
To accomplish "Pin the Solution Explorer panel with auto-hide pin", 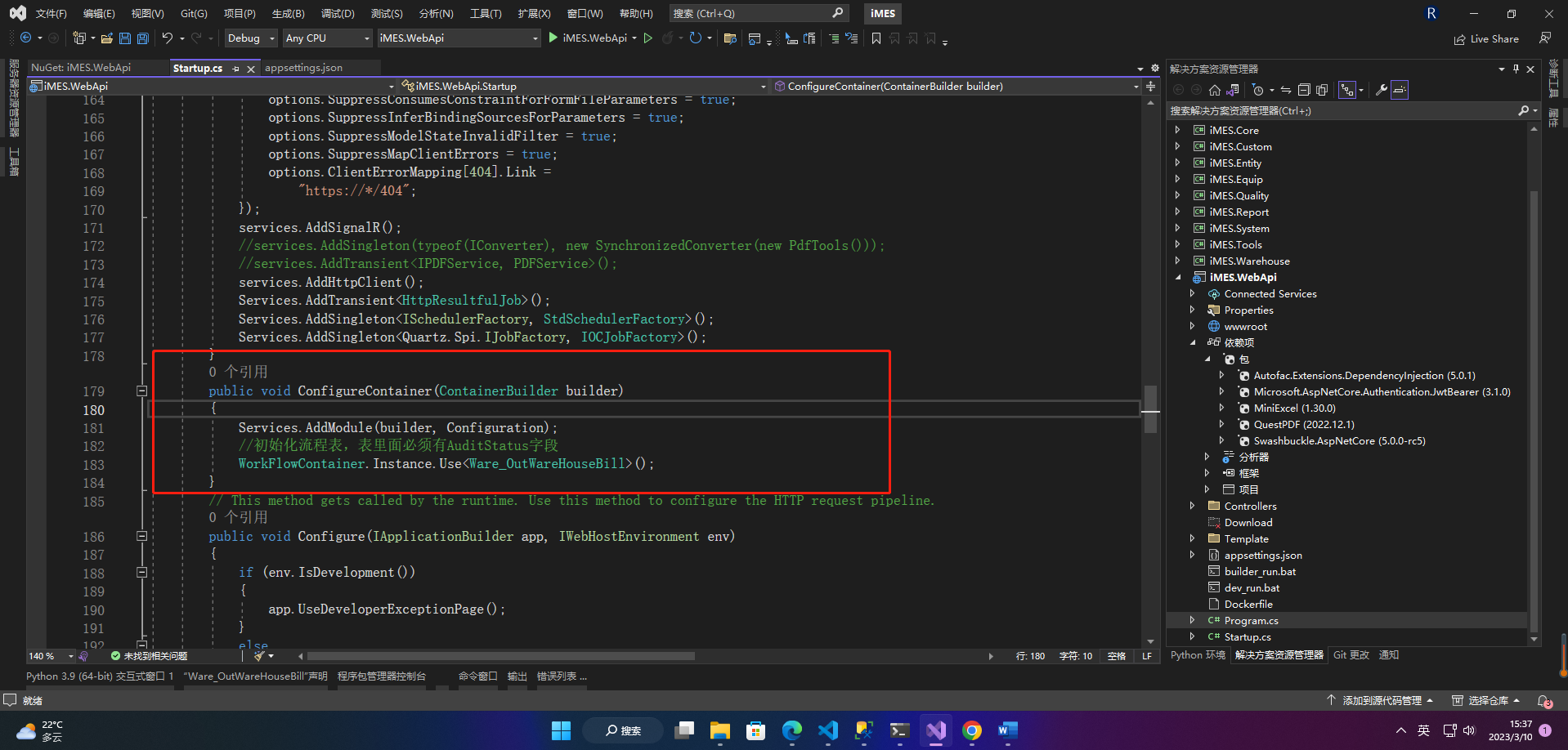I will point(1516,69).
